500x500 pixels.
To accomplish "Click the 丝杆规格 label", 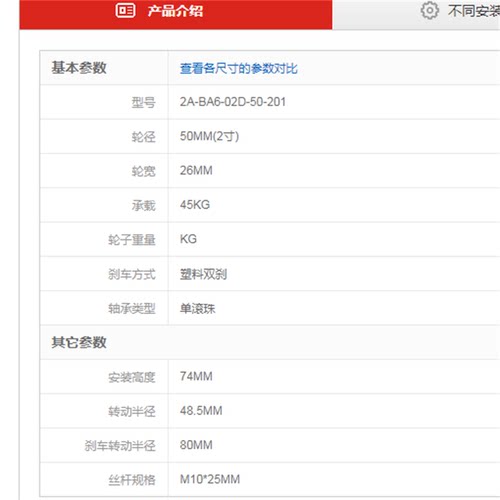I will pos(132,480).
